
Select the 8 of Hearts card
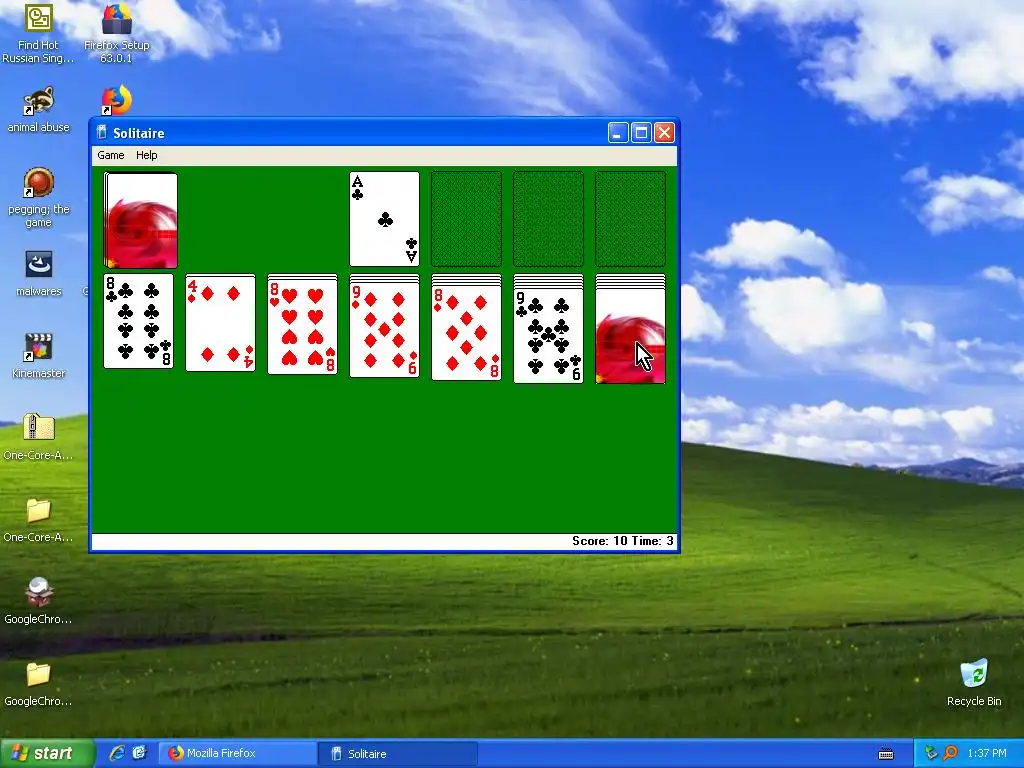302,327
